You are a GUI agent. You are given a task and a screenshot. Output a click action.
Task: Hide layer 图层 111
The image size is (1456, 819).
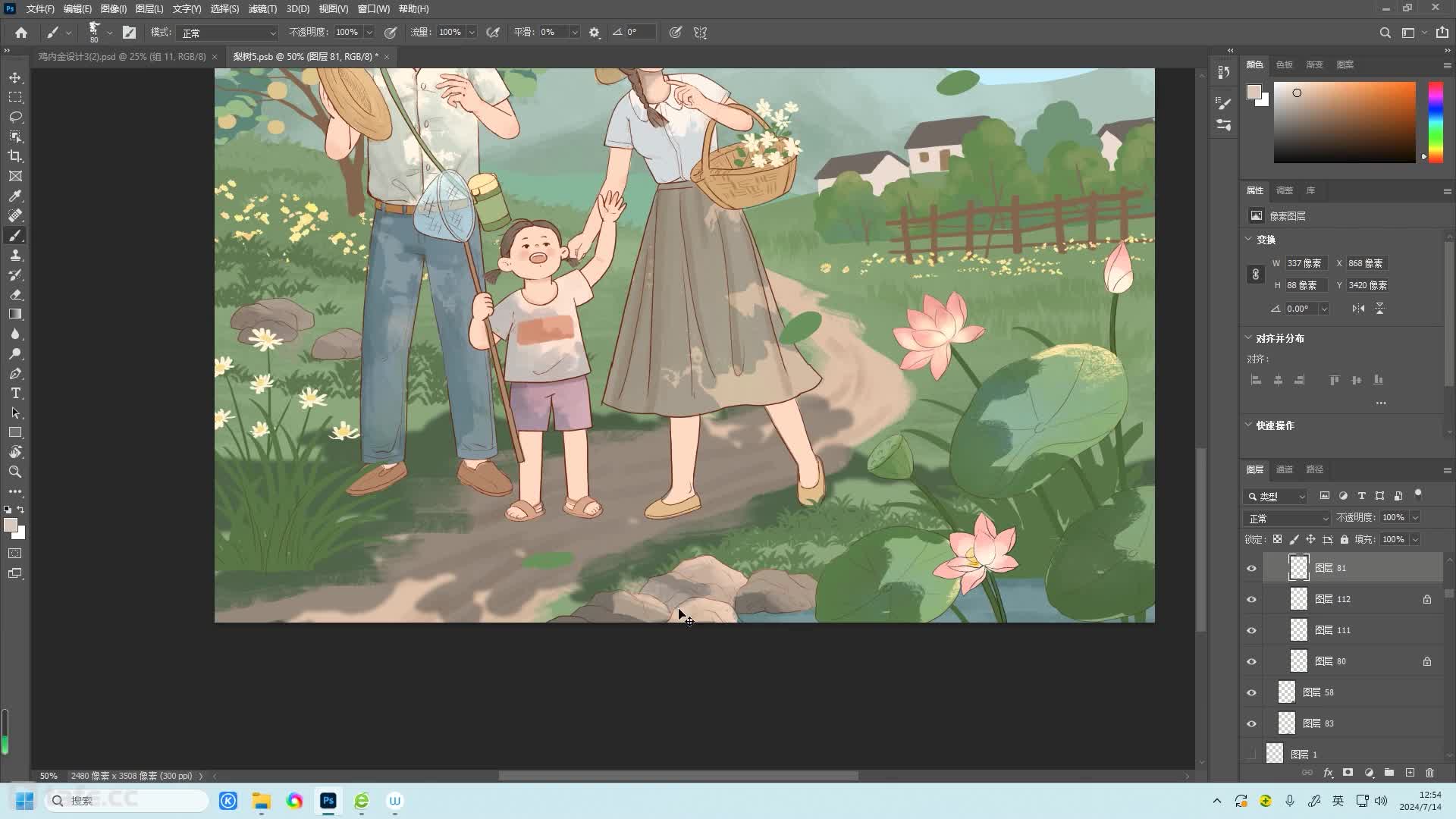[x=1251, y=630]
